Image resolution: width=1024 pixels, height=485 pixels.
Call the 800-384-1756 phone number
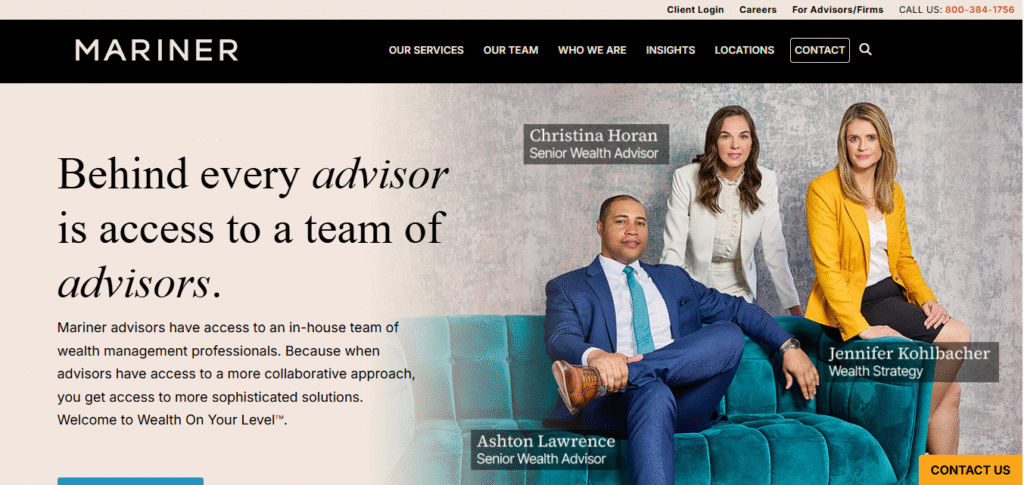(x=979, y=10)
